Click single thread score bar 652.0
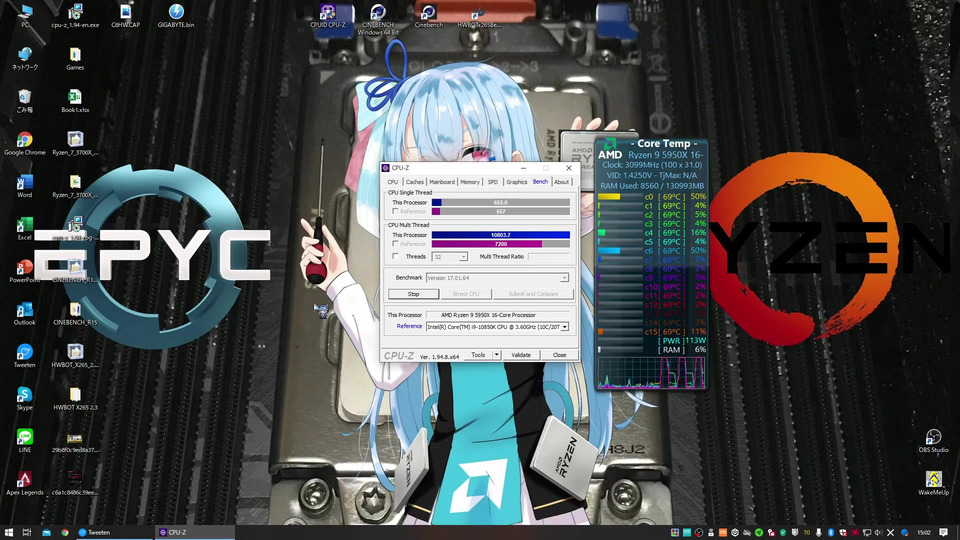Viewport: 960px width, 540px height. coord(500,203)
